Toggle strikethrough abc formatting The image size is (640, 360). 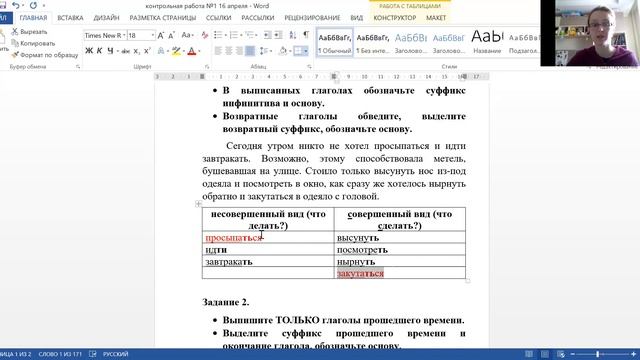(x=126, y=51)
